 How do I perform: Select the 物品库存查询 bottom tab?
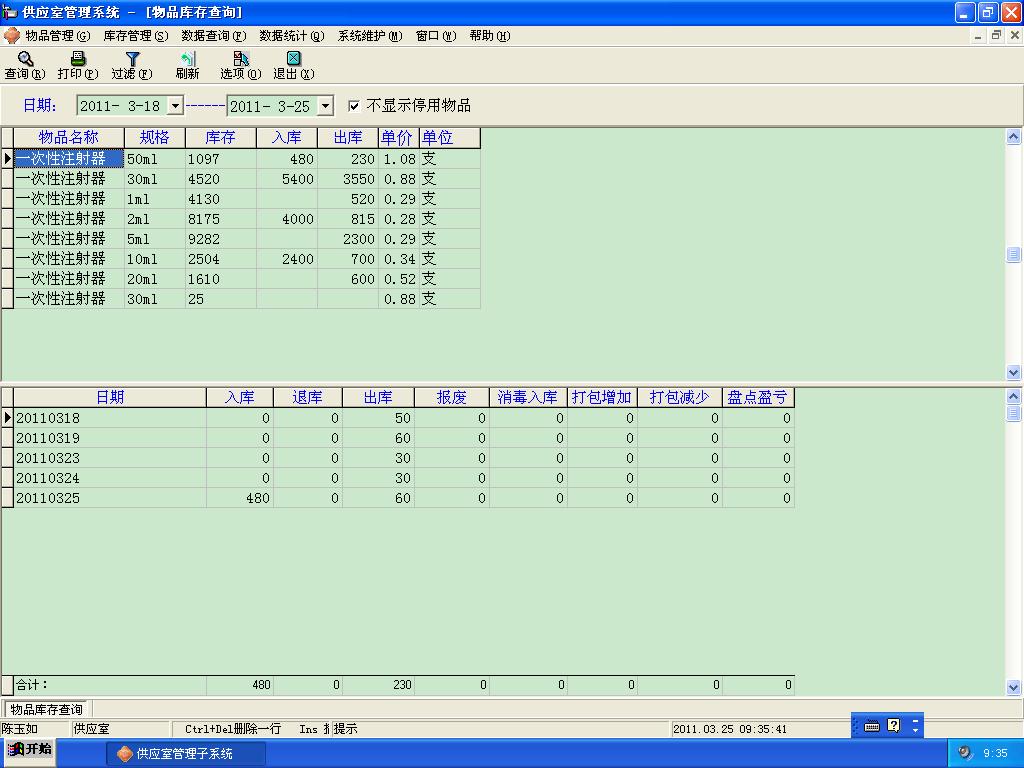(x=46, y=709)
